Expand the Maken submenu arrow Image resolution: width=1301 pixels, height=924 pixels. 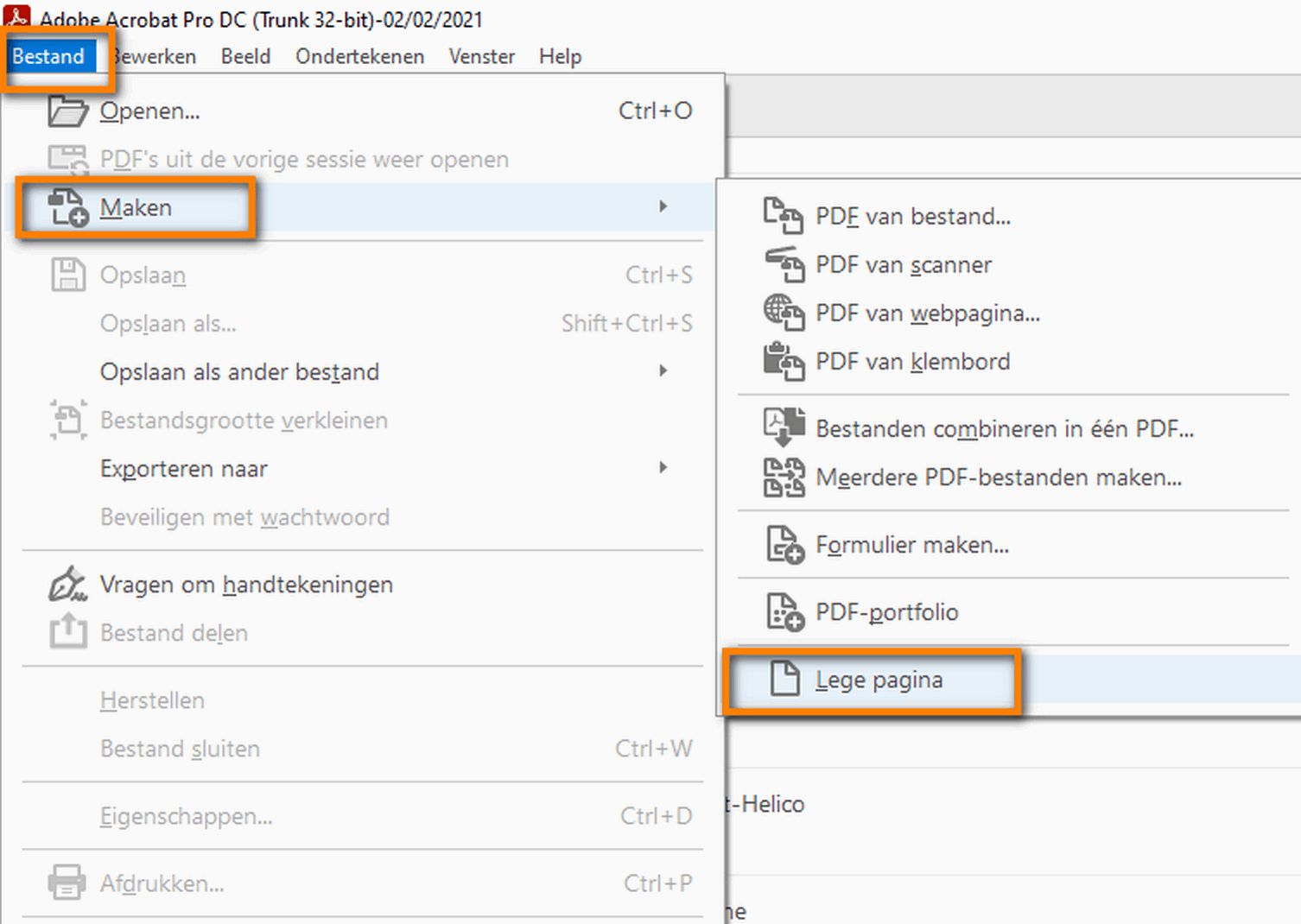663,207
